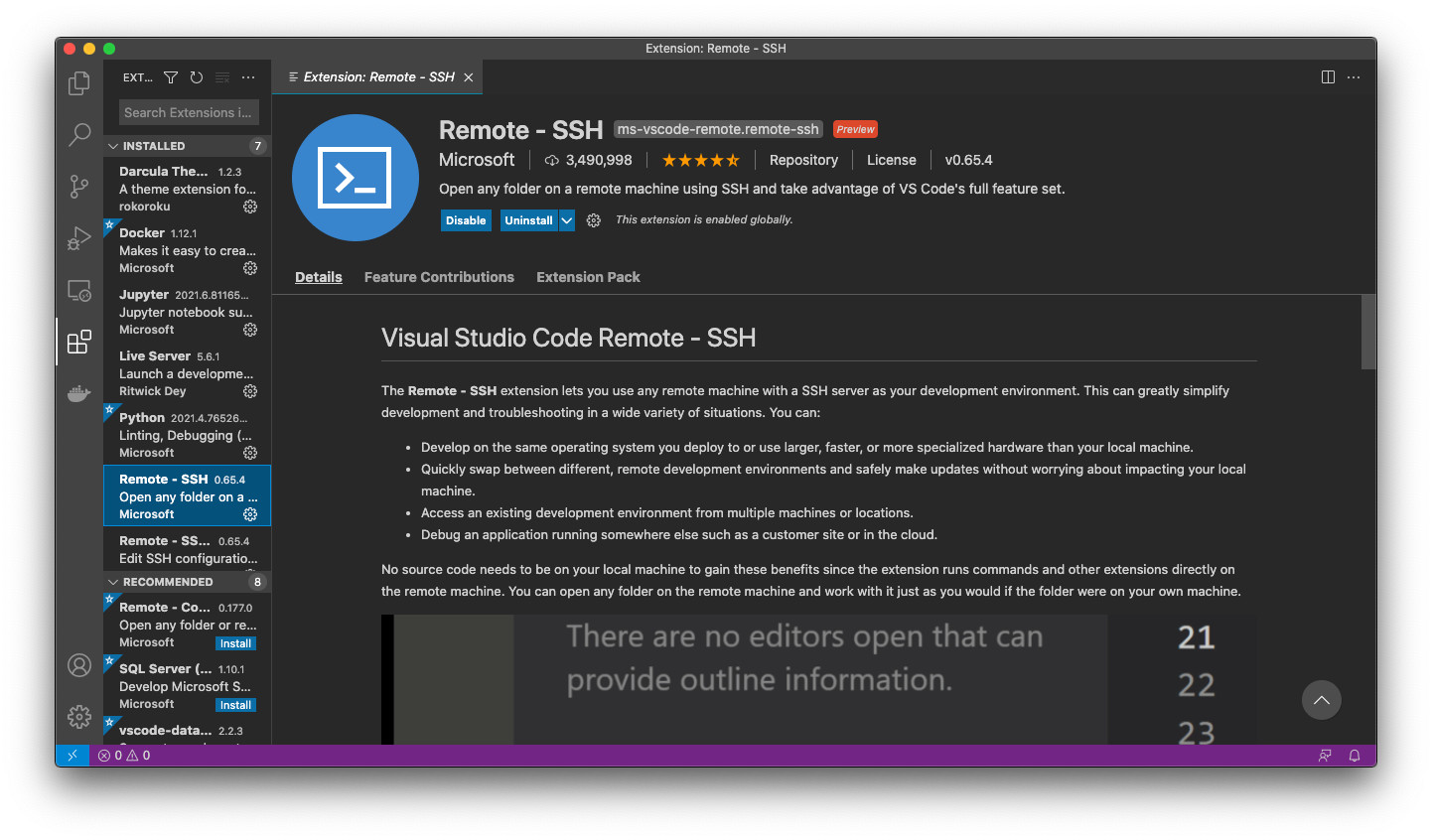Click the split editor right icon
Viewport: 1432px width, 840px height.
(x=1328, y=77)
